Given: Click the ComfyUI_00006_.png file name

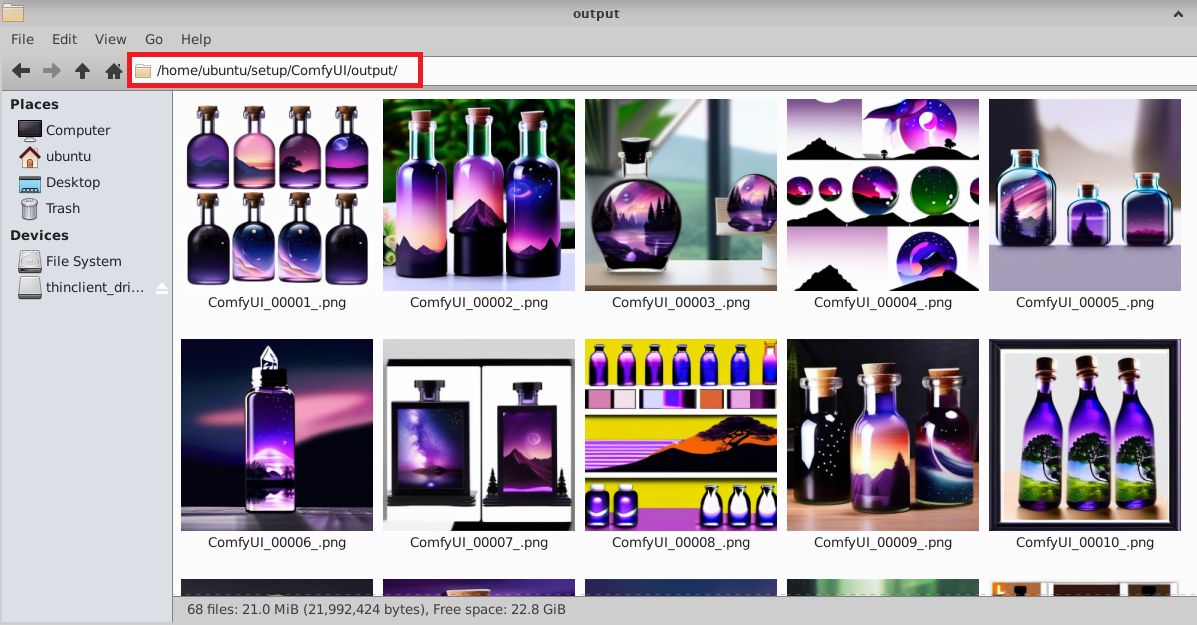Looking at the screenshot, I should point(277,543).
